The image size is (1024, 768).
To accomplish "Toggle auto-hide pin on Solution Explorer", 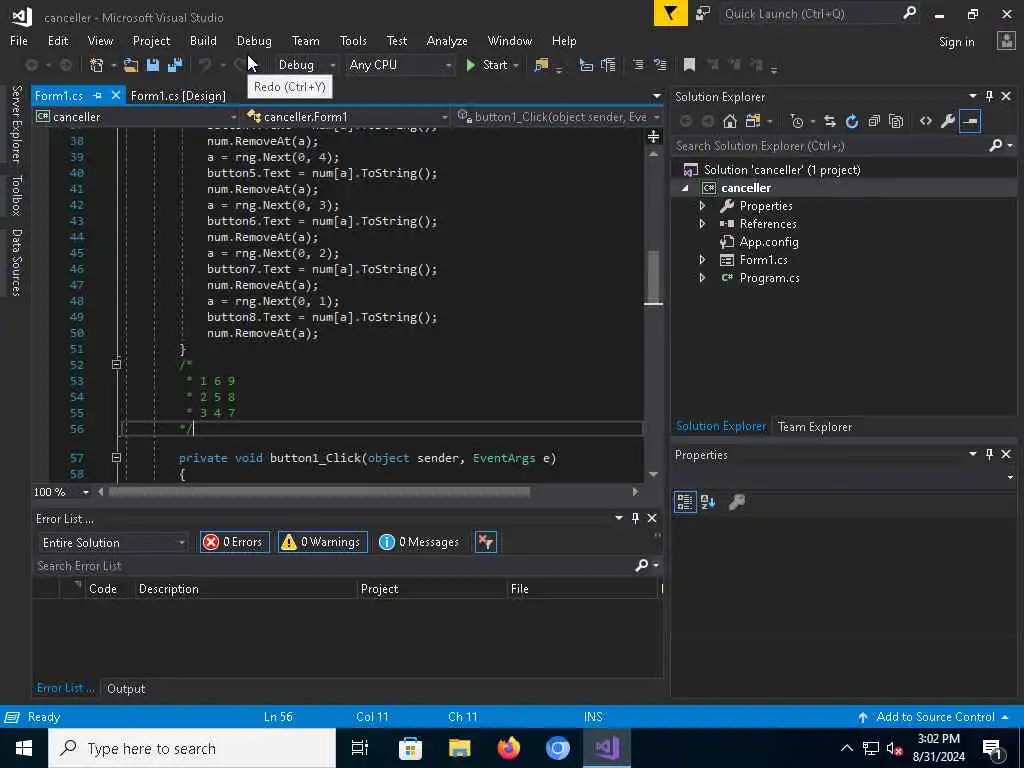I will pyautogui.click(x=989, y=96).
